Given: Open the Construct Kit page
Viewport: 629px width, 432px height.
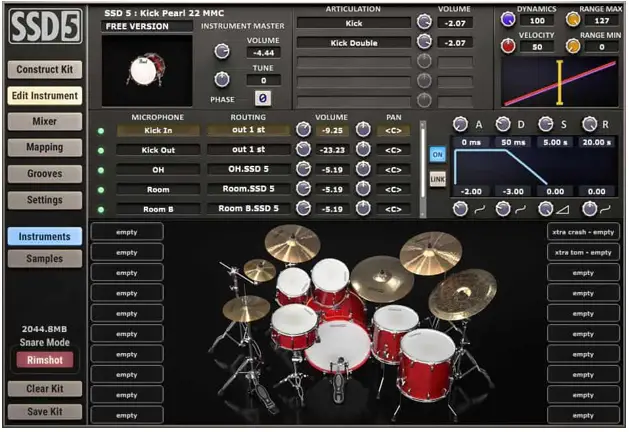Looking at the screenshot, I should pos(45,69).
